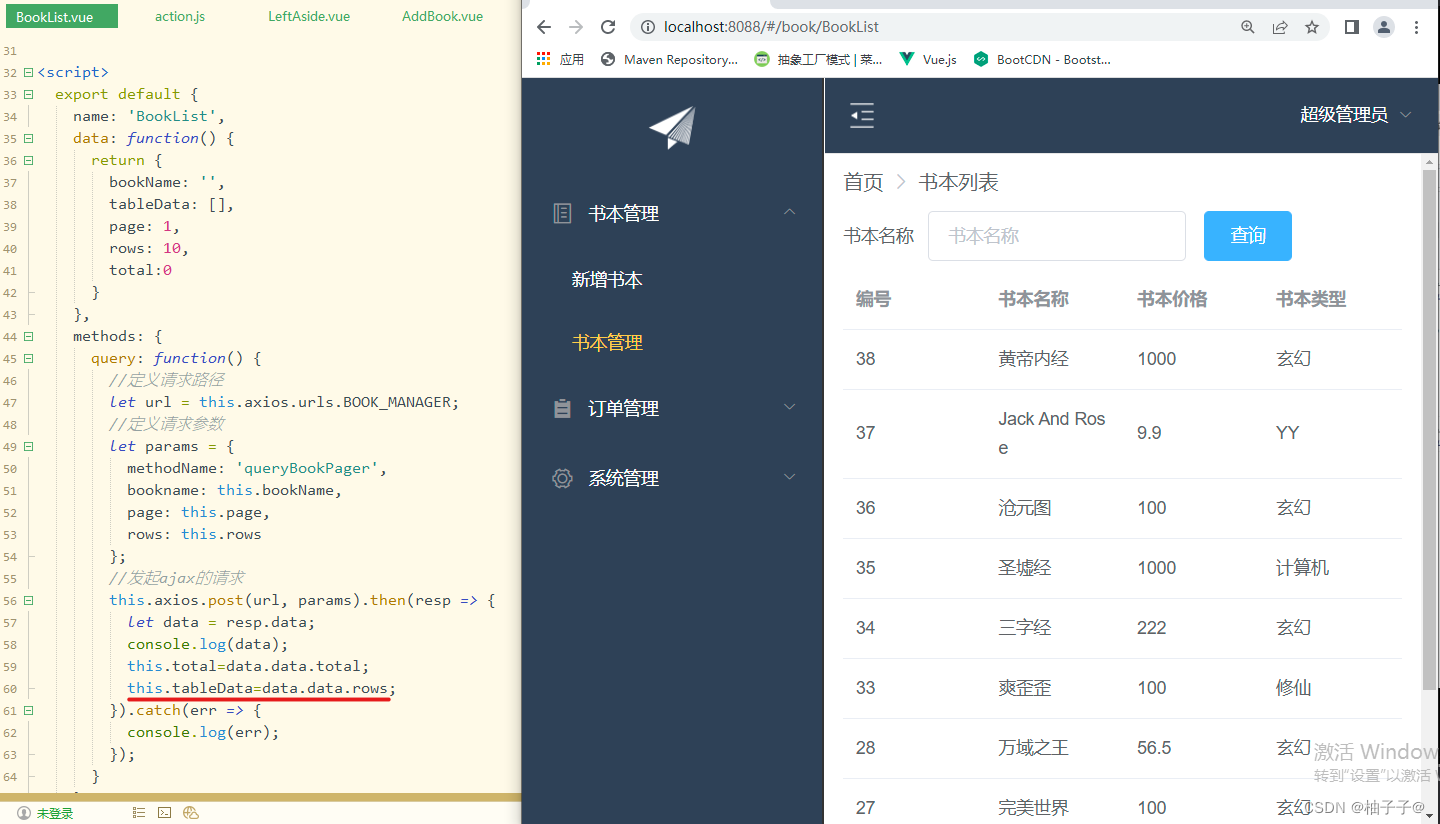
Task: Click the 修仙 type cell
Action: tap(1294, 688)
